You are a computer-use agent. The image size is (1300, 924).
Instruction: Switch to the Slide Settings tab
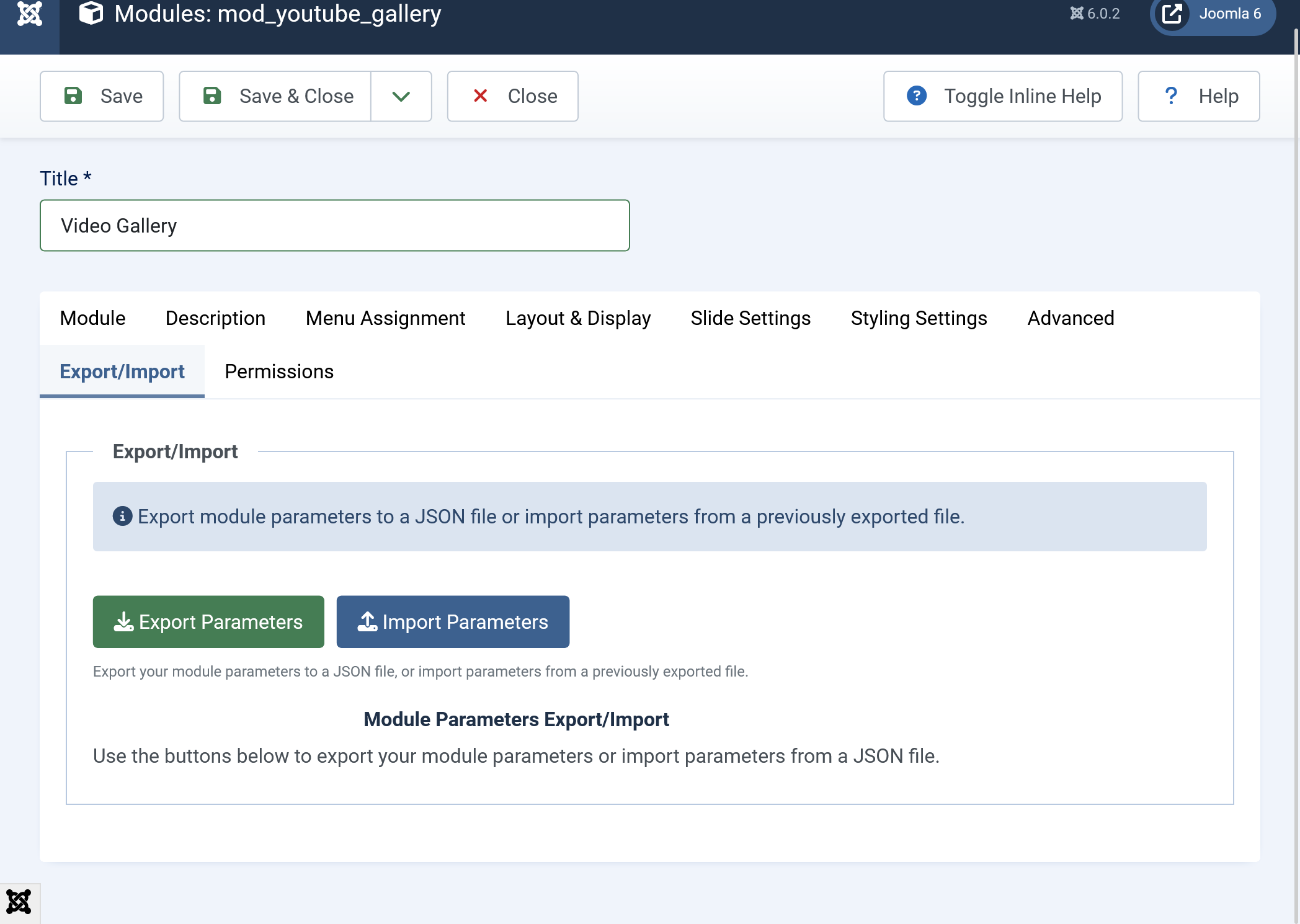[750, 318]
